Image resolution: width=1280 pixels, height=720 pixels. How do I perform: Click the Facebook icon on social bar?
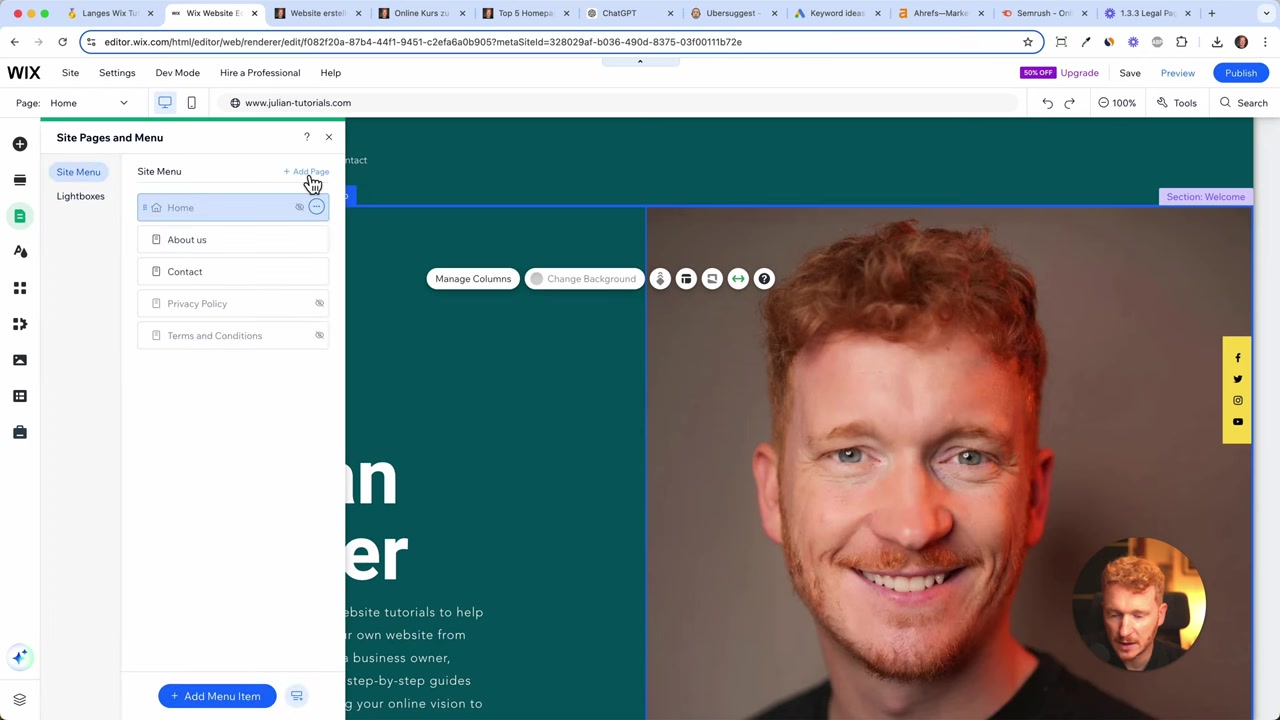pyautogui.click(x=1238, y=358)
